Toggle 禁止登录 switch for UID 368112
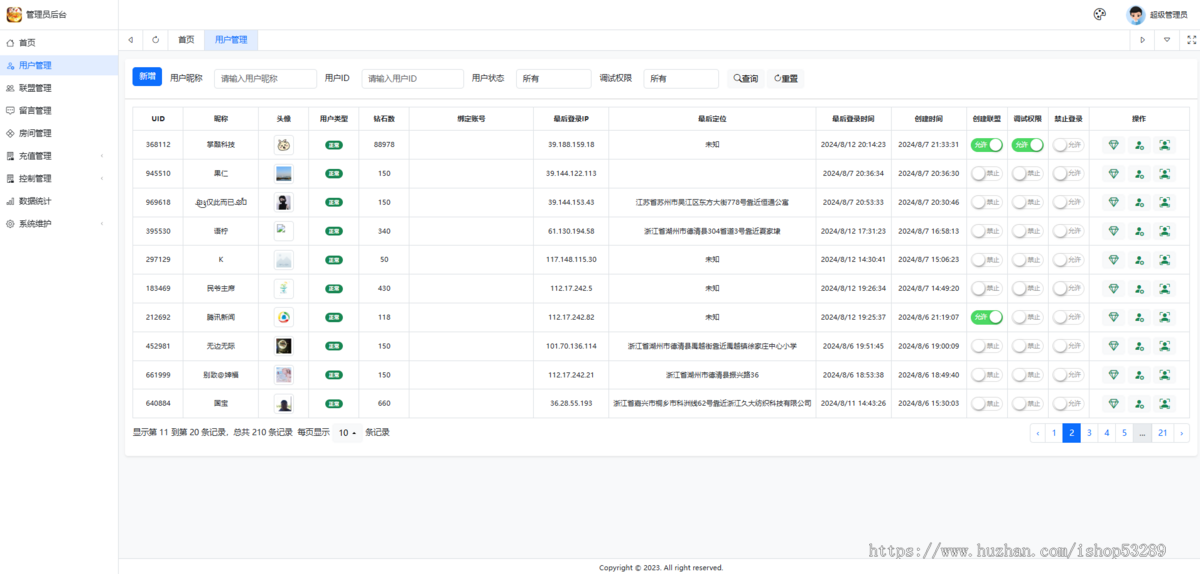 coord(1068,145)
